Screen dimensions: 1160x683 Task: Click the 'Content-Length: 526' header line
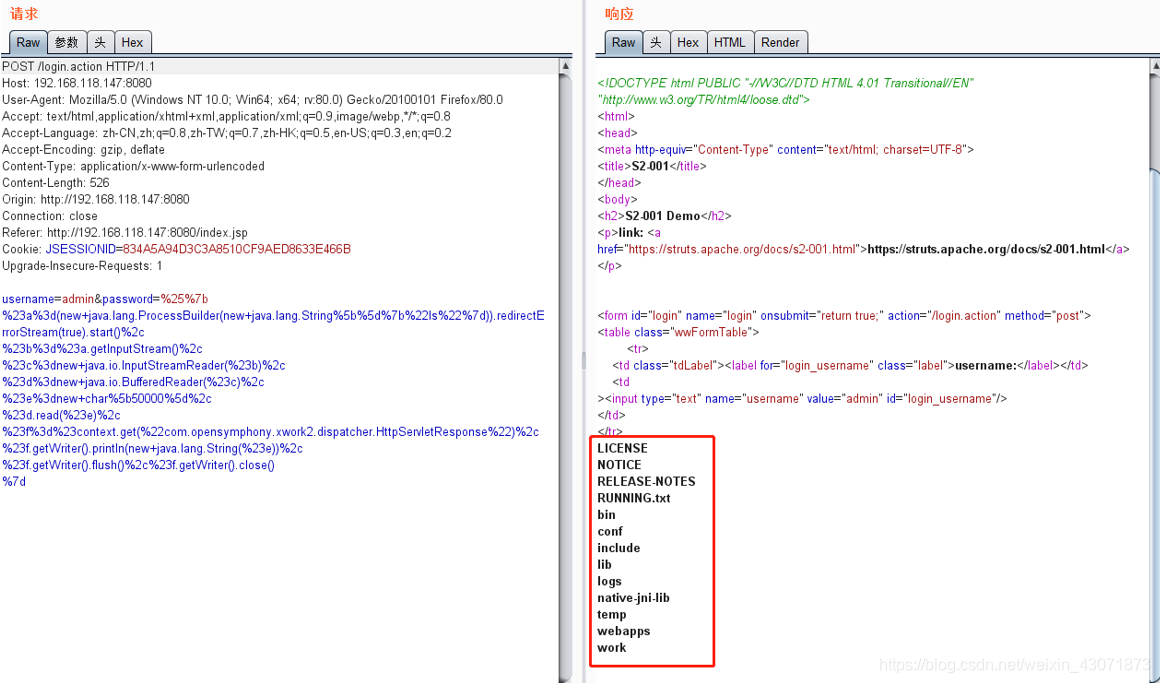tap(55, 183)
